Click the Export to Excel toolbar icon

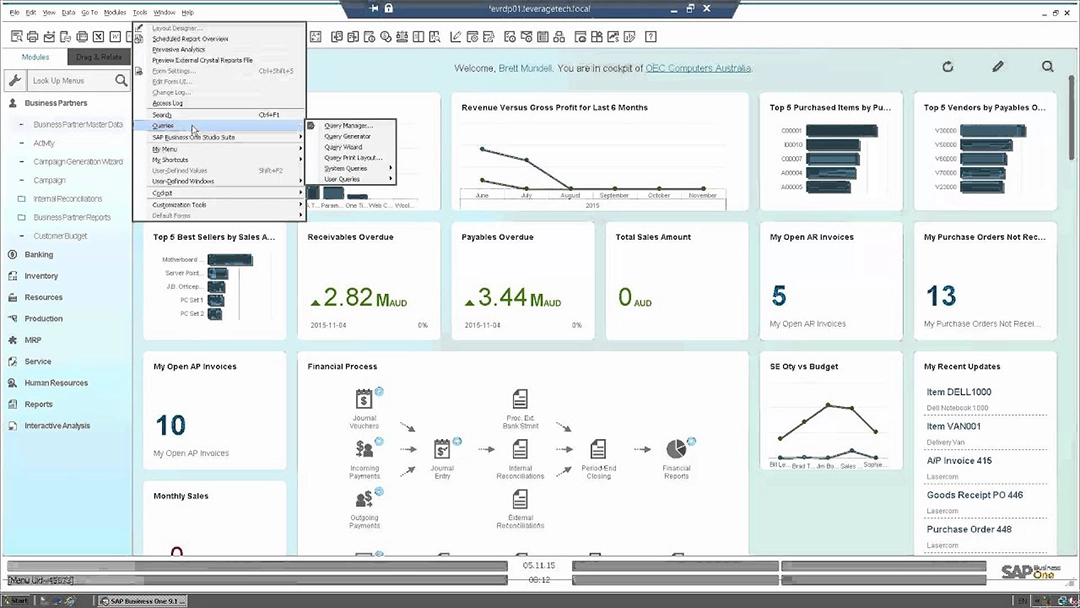99,37
